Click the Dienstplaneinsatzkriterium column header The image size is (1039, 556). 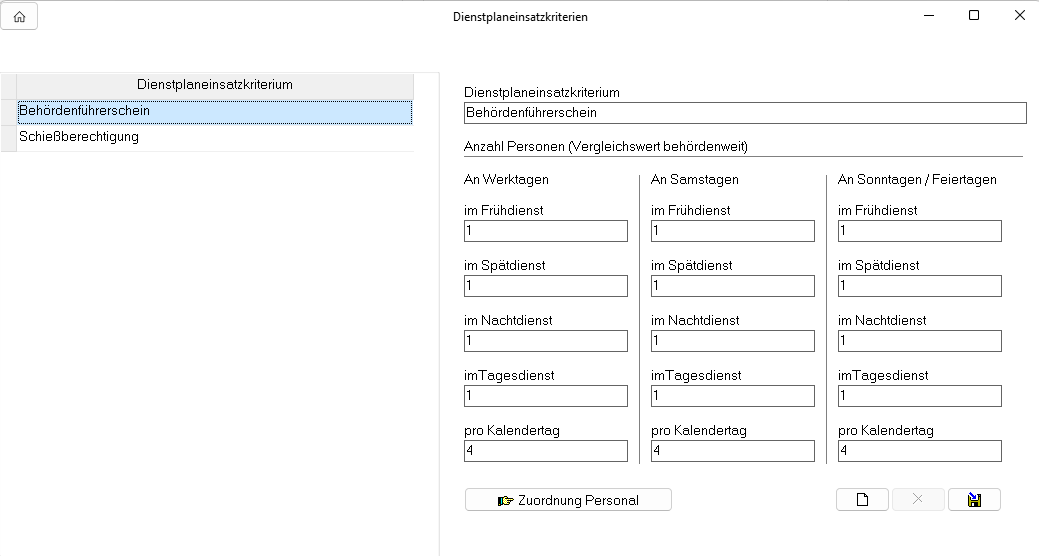click(x=214, y=85)
